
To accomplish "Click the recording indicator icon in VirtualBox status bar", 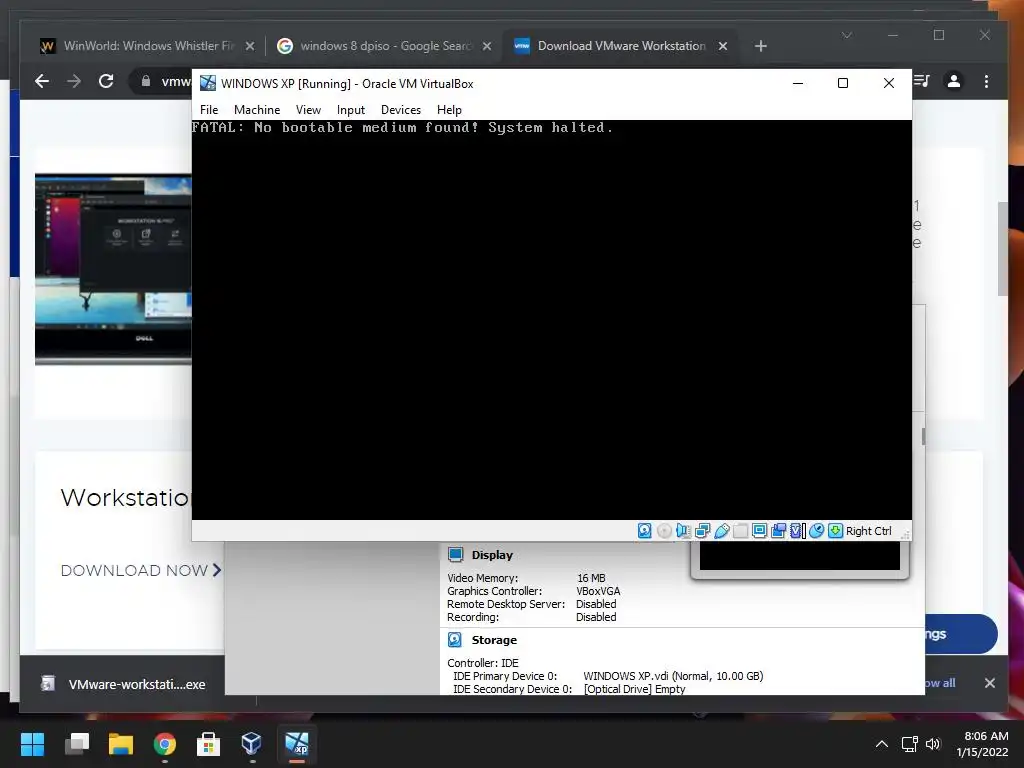I will 778,531.
